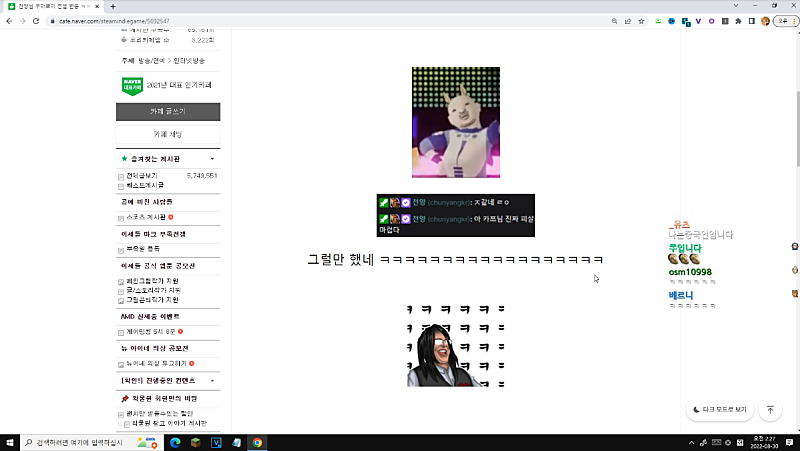Bookmark this page with the star icon
The width and height of the screenshot is (800, 451).
coord(641,21)
